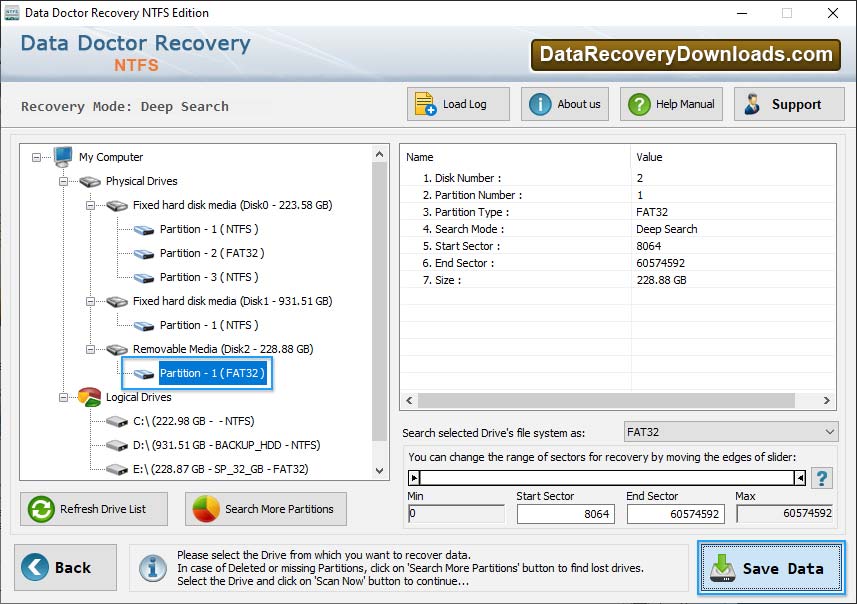
Task: Click Disk1 Partition - 1 (NTFS) drive icon
Action: 144,326
